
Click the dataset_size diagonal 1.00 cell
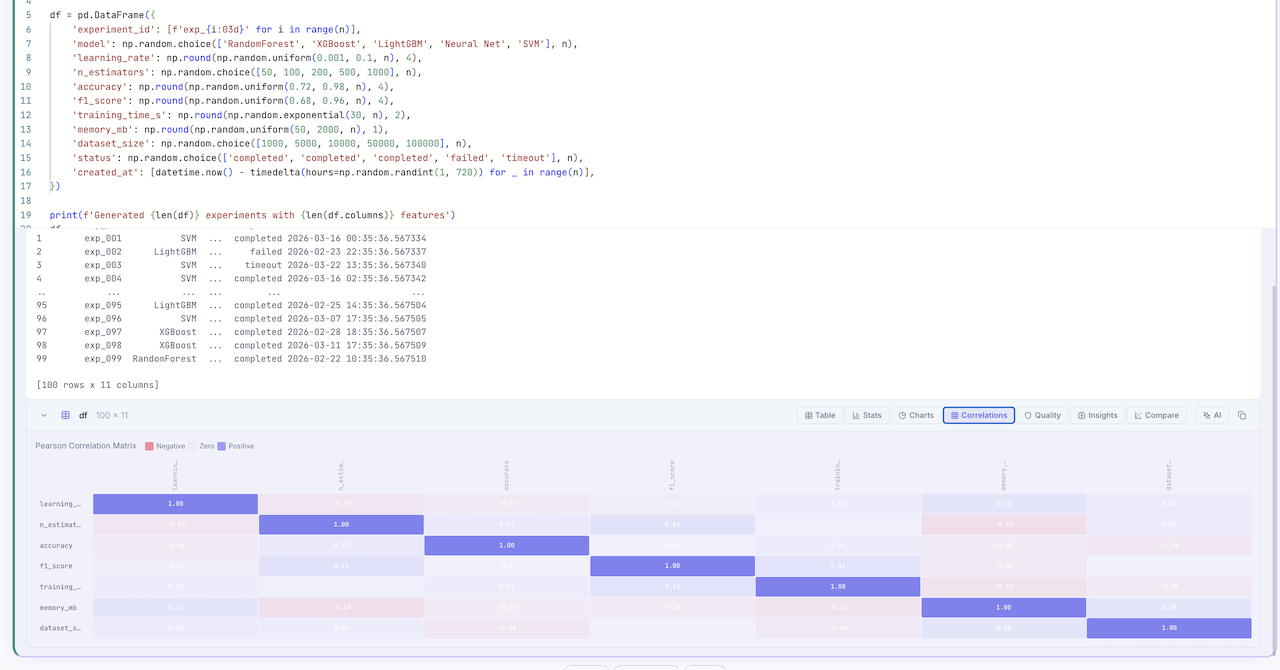[1168, 628]
